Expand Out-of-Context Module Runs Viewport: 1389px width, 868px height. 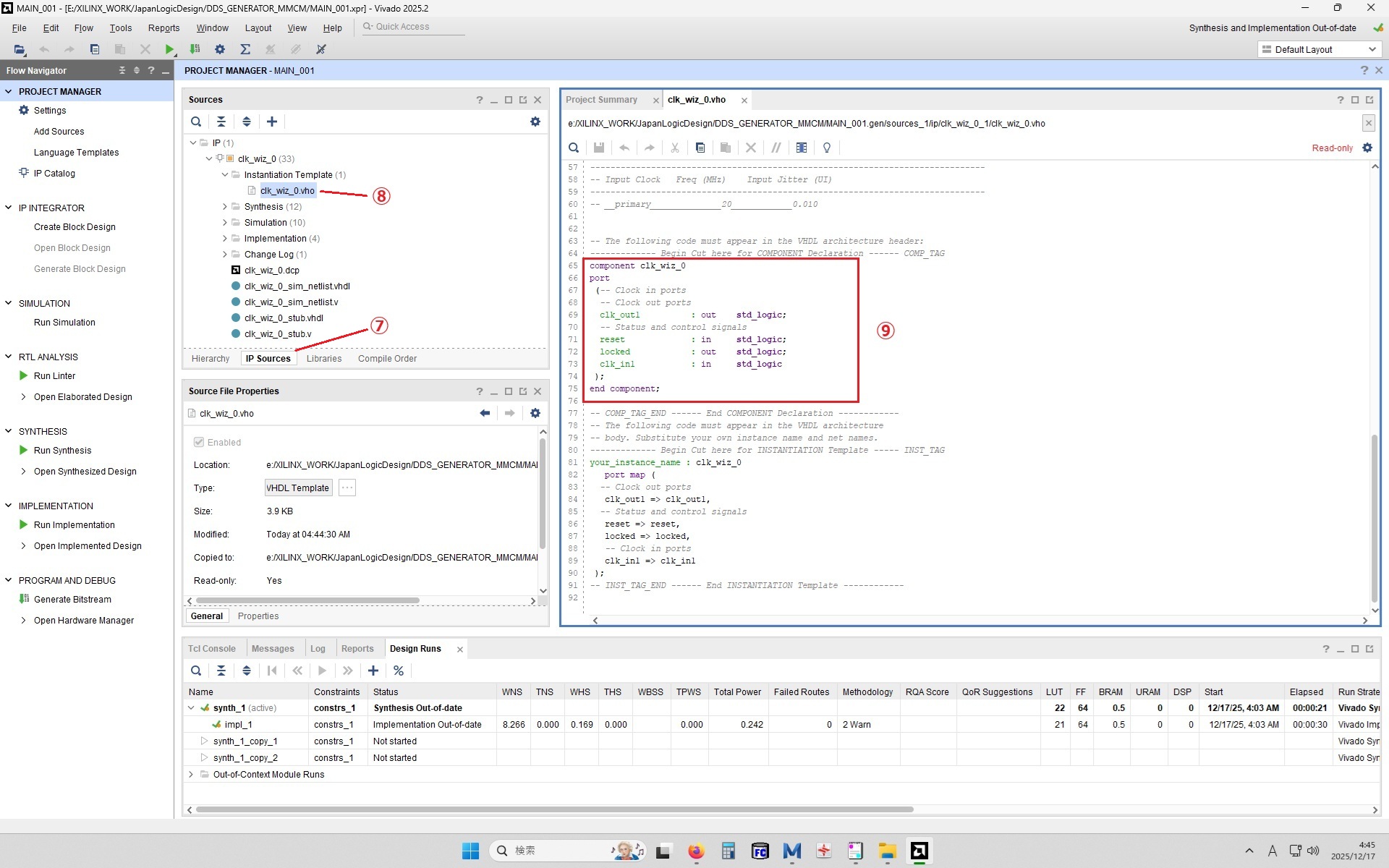pyautogui.click(x=191, y=775)
